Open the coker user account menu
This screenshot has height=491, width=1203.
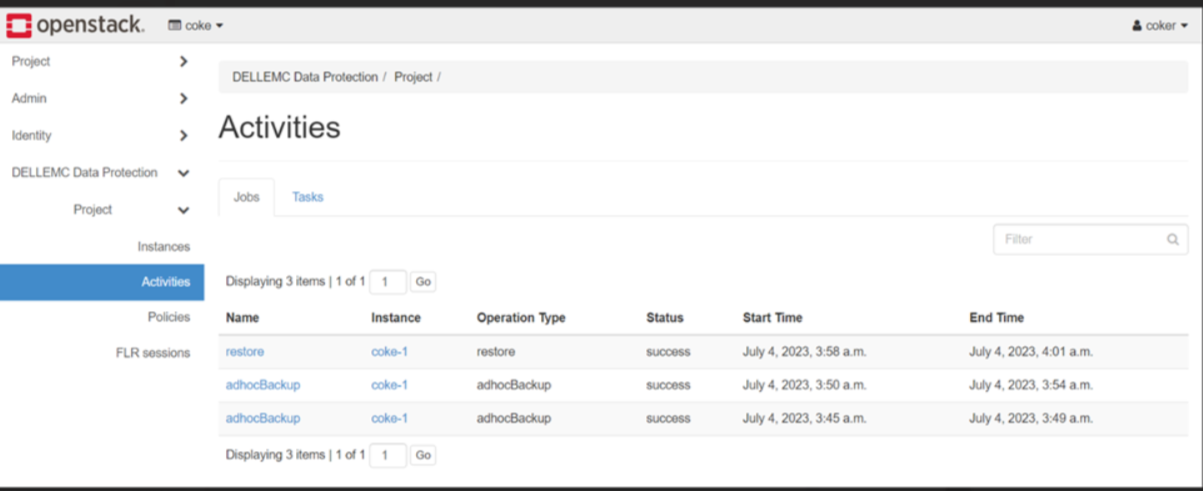[1160, 26]
